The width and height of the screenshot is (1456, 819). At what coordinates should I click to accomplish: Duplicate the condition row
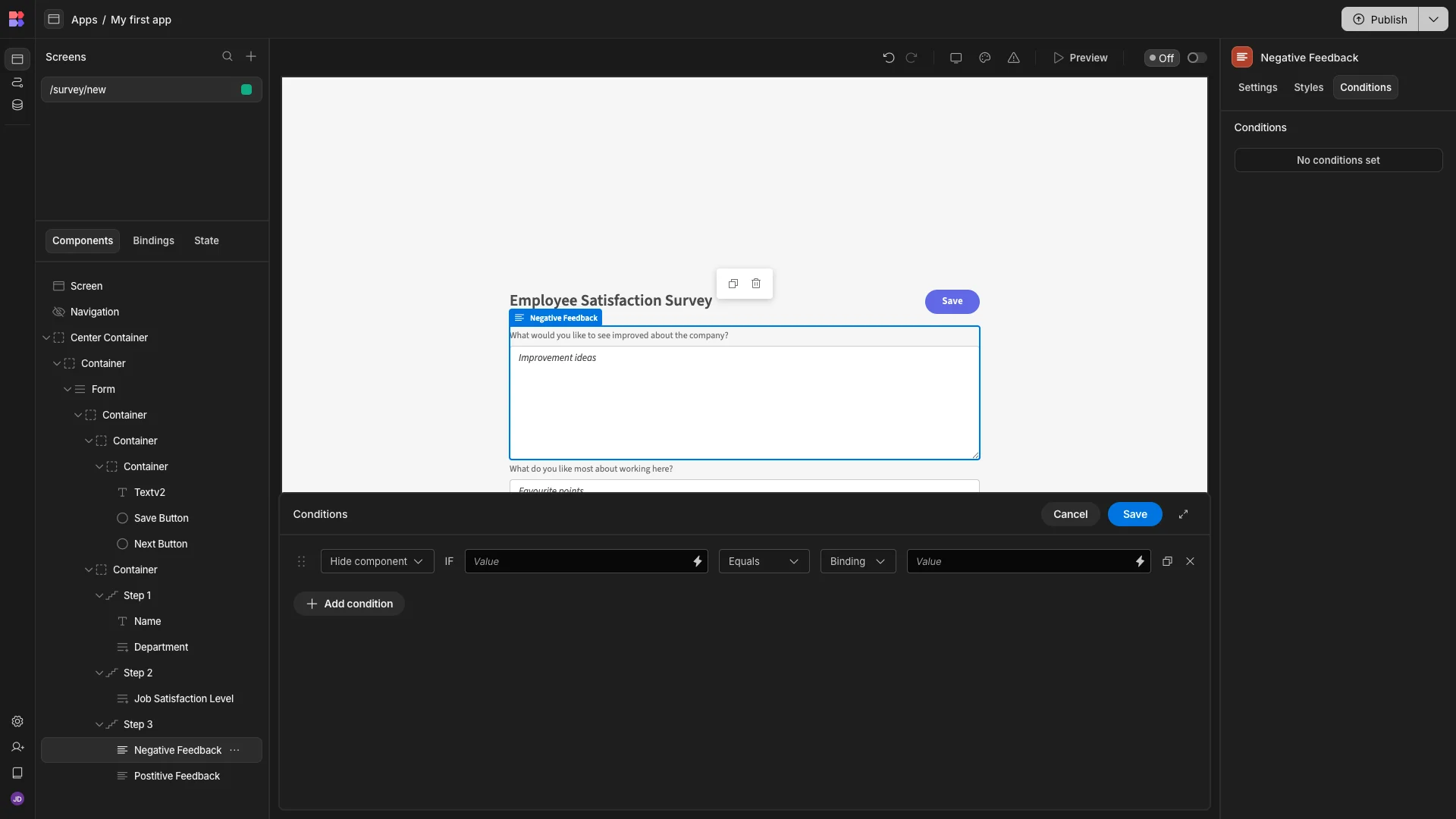click(x=1167, y=561)
